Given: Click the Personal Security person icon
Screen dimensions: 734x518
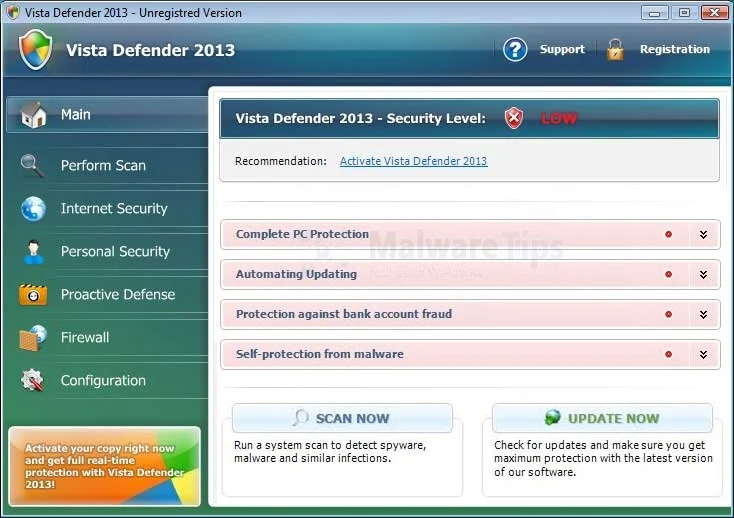Looking at the screenshot, I should pos(33,252).
